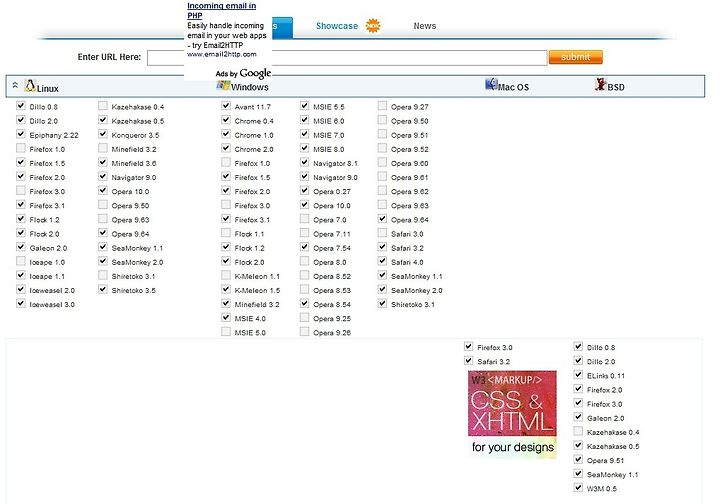Check the Safari 3.0 checkbox
The image size is (720, 504).
[382, 233]
